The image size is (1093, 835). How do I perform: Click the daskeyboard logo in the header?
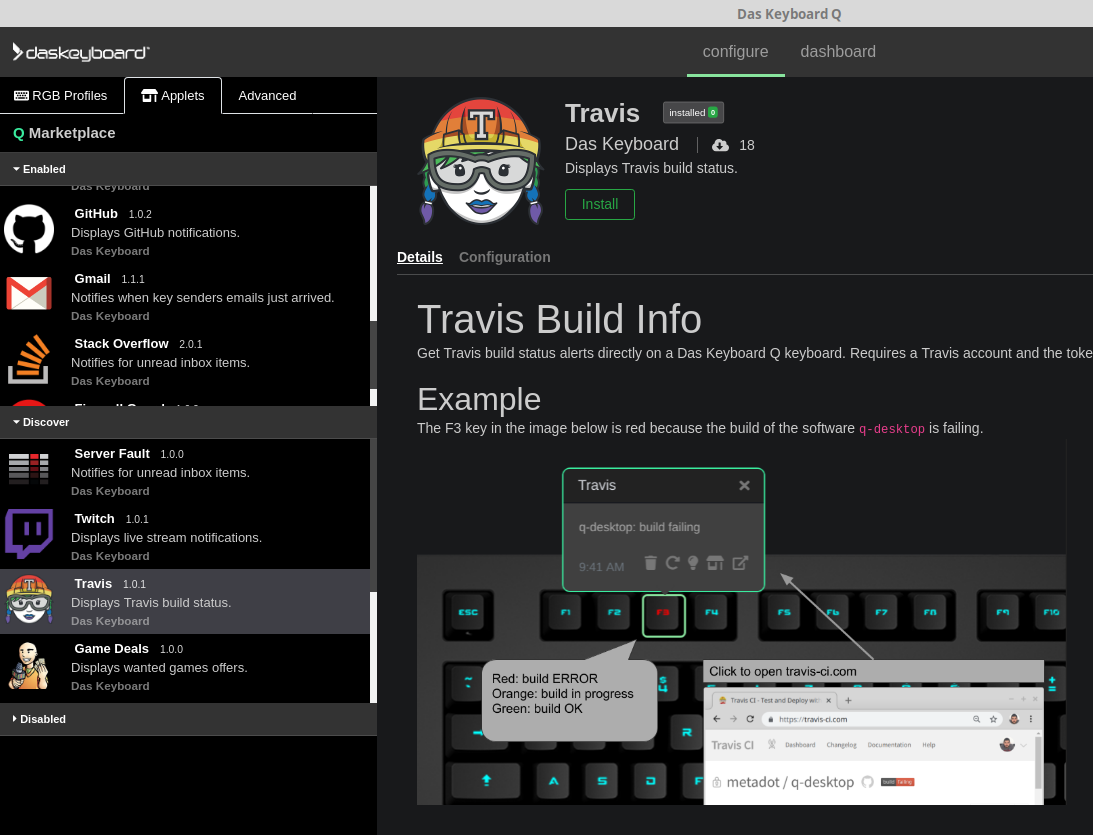(x=81, y=52)
